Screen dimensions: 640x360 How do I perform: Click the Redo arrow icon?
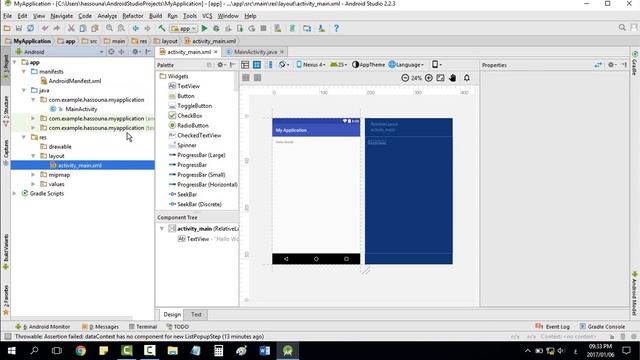[57, 28]
